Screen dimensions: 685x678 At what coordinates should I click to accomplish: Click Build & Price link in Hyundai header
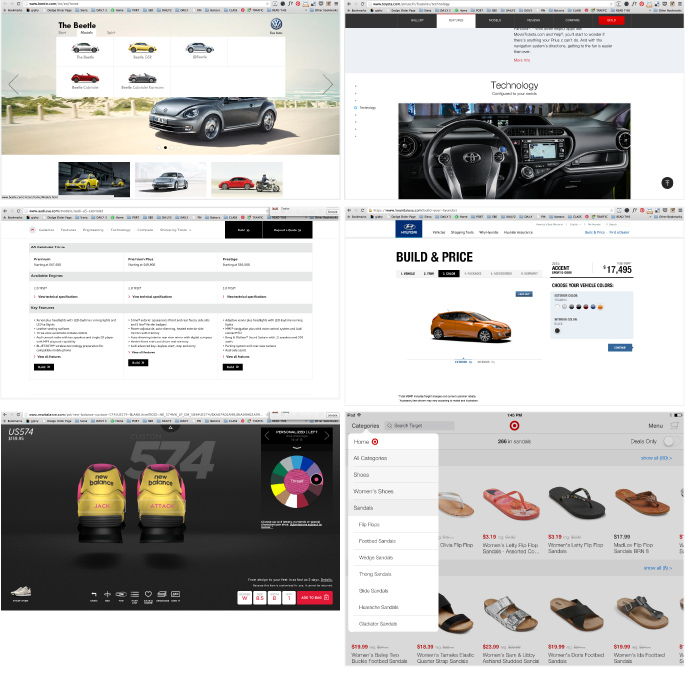595,232
